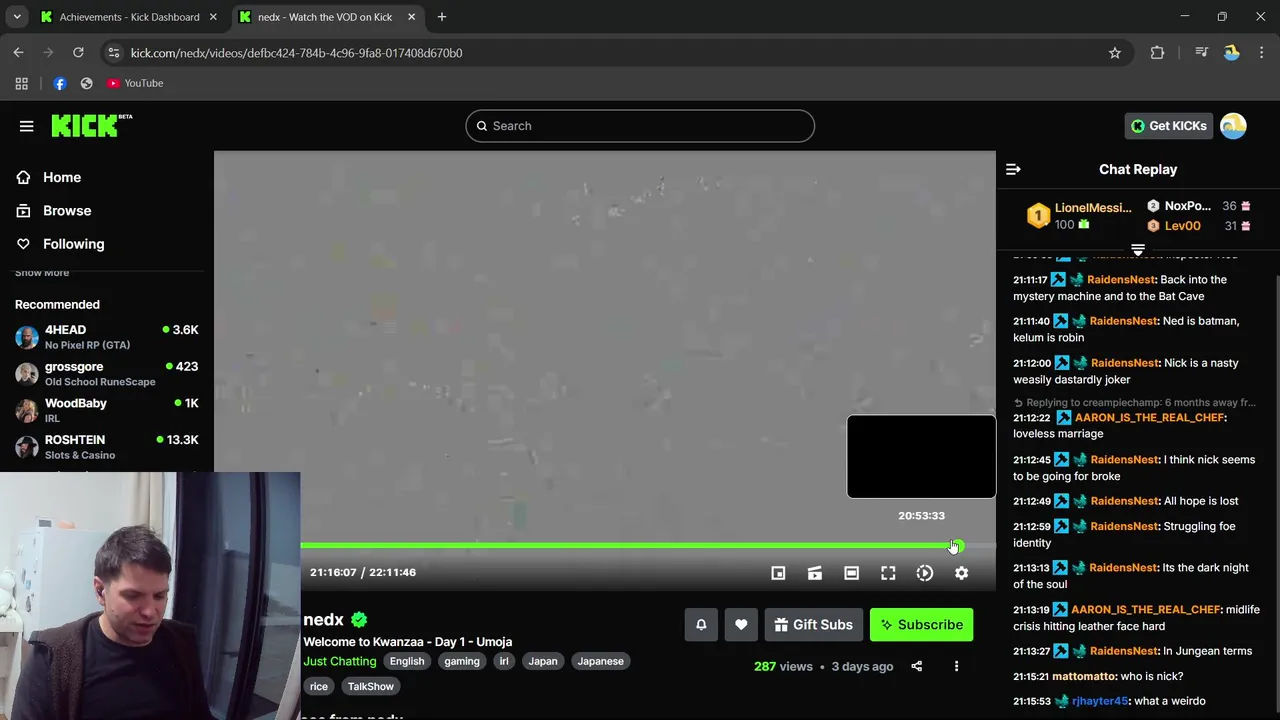Screen dimensions: 1280x720
Task: Open recommended channel WoodBaby
Action: [106, 410]
